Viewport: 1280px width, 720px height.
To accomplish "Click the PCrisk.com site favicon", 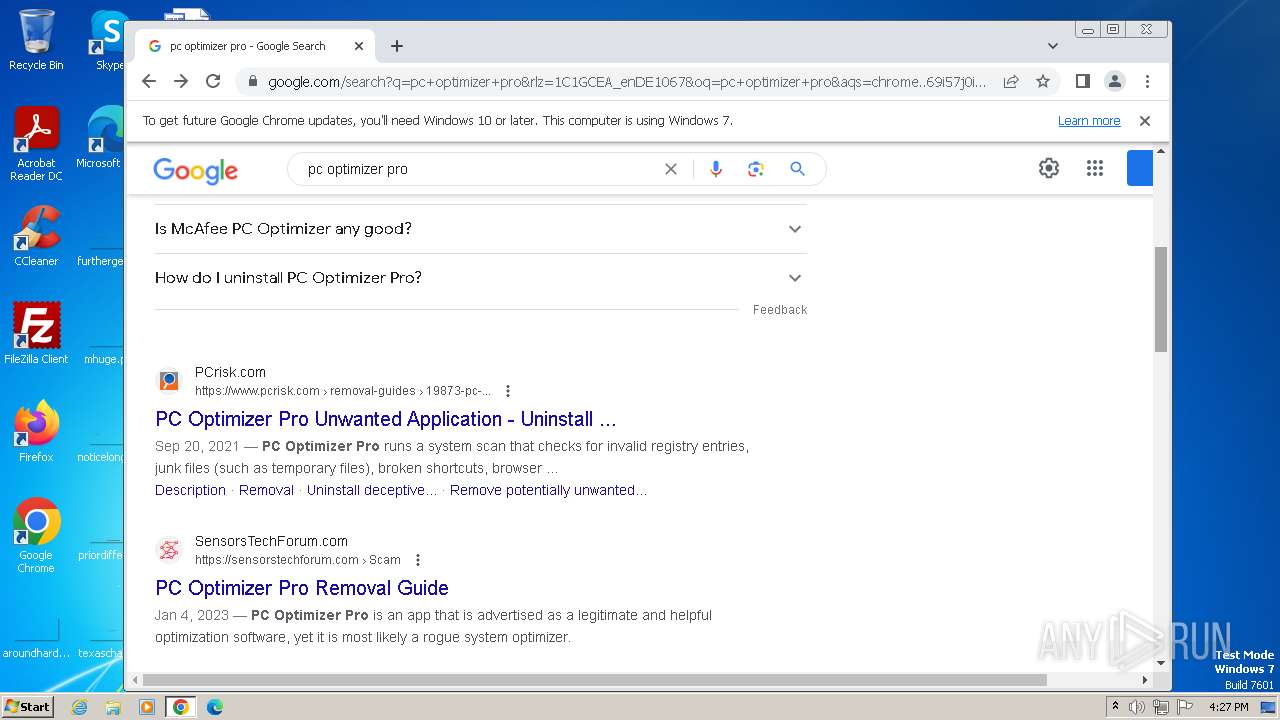I will click(x=169, y=381).
